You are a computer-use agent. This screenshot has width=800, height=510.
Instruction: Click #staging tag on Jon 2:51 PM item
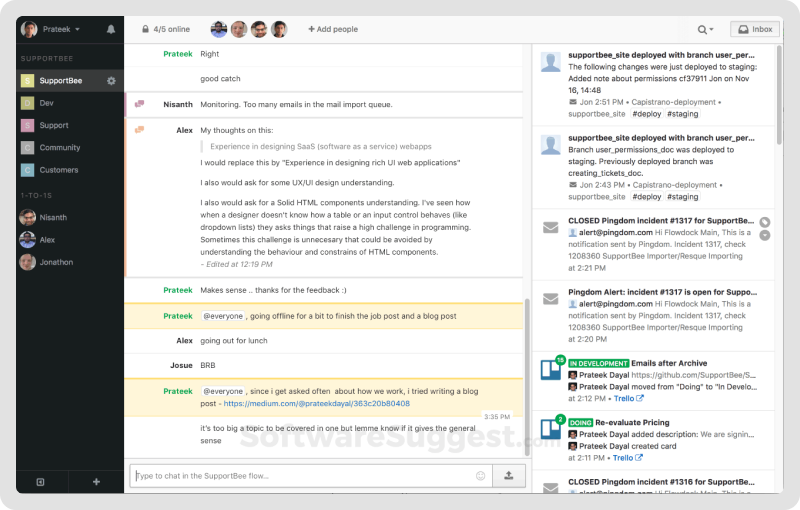pos(682,114)
